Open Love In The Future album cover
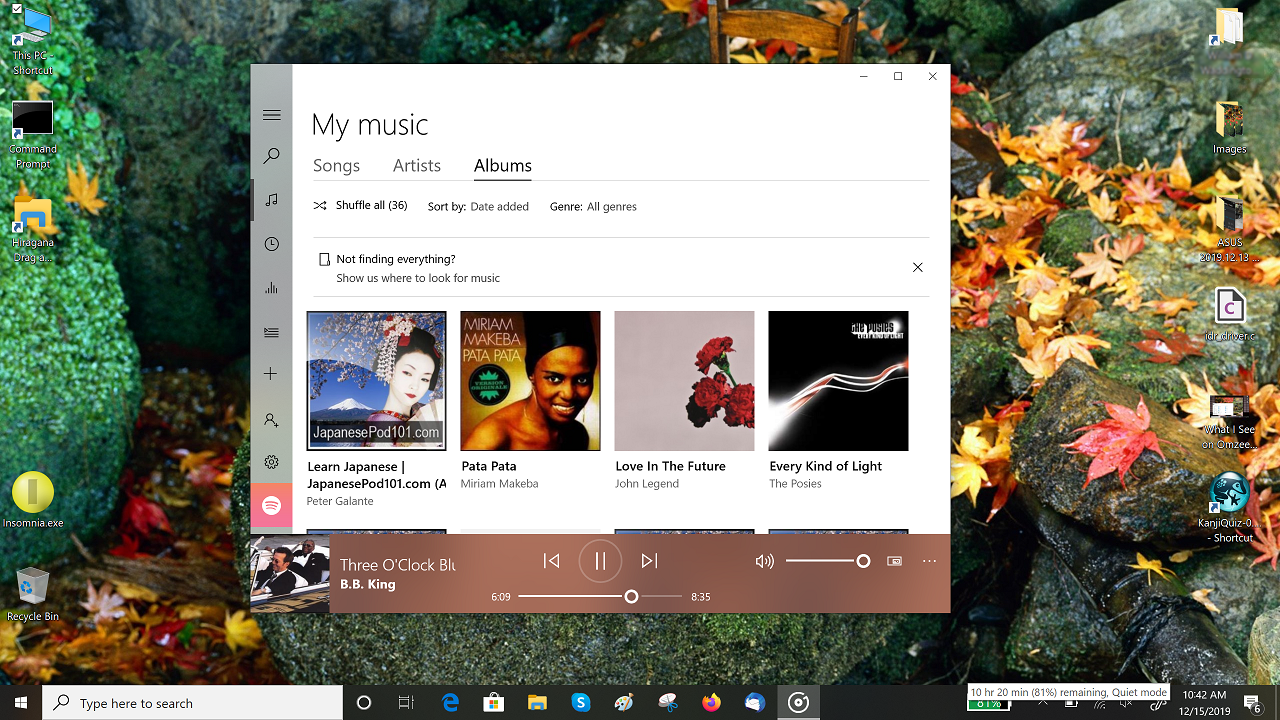Viewport: 1280px width, 720px height. pos(684,381)
